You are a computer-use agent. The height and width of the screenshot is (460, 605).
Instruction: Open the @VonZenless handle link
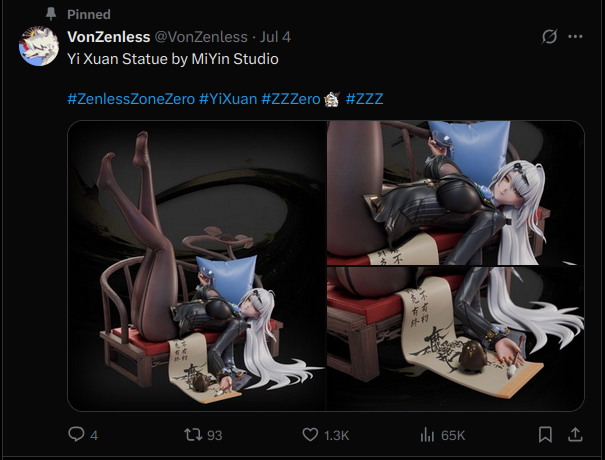201,37
